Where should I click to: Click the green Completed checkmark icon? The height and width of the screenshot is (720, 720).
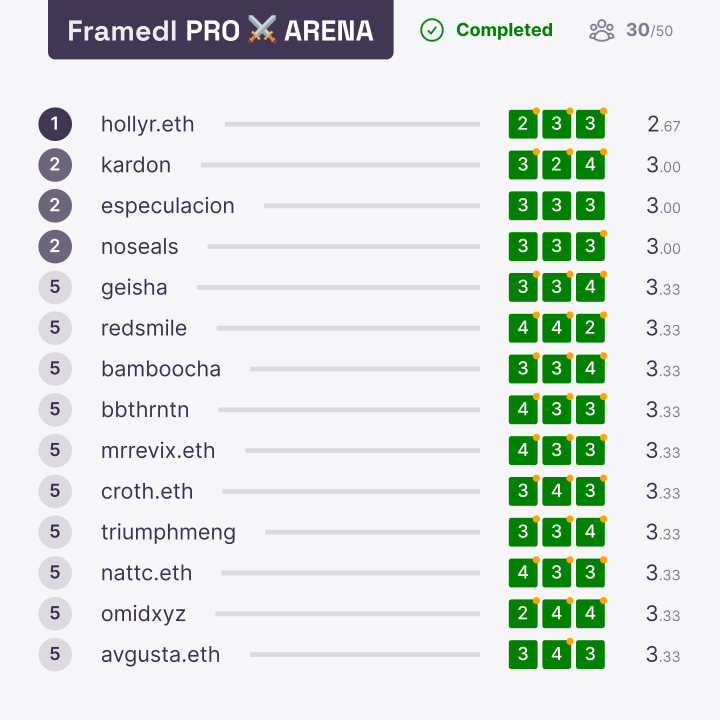[432, 30]
